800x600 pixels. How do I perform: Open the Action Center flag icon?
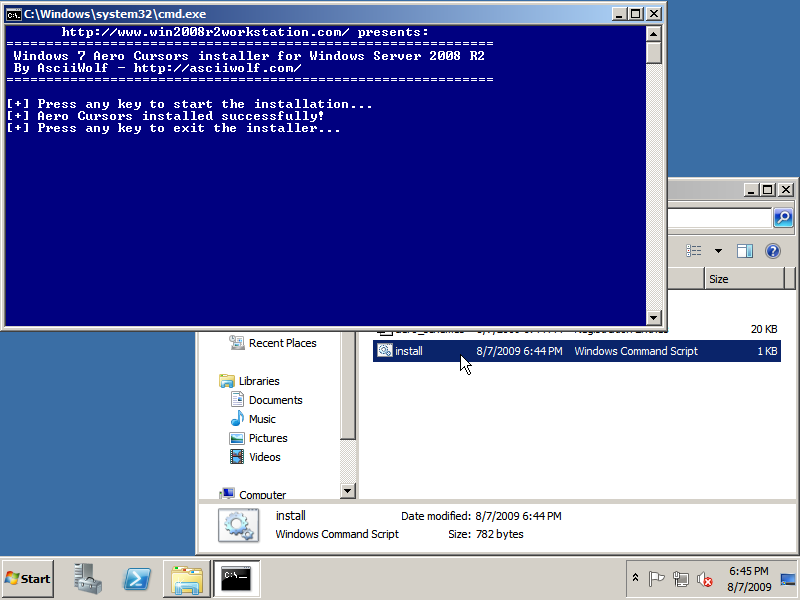click(x=656, y=579)
